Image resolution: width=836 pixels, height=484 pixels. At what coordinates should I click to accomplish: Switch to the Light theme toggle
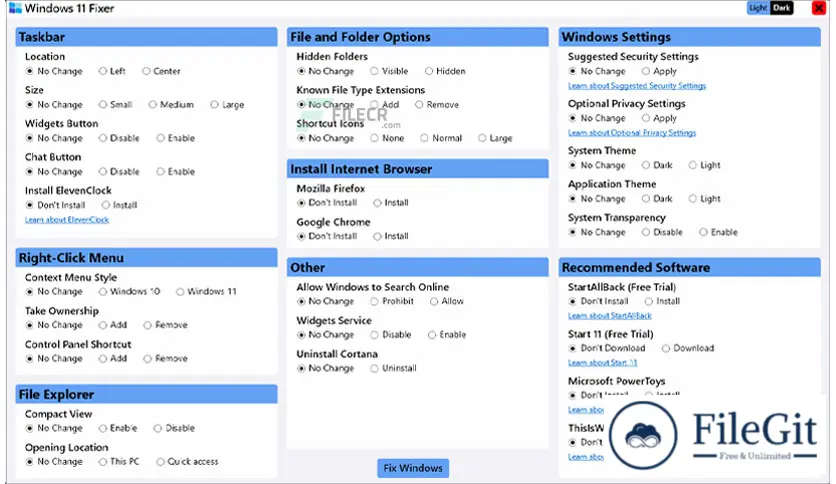758,8
